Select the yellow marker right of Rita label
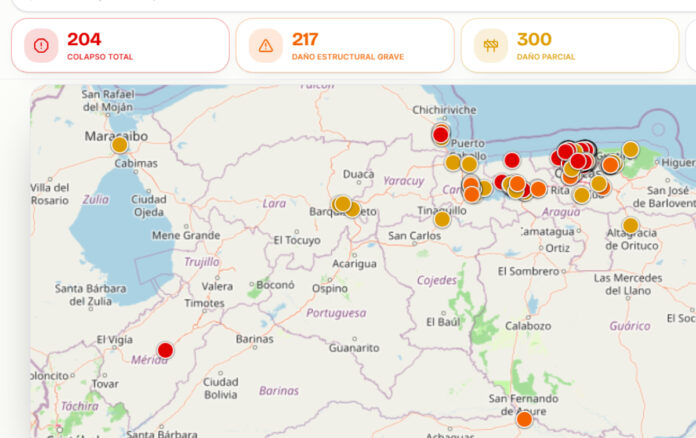 pyautogui.click(x=581, y=195)
